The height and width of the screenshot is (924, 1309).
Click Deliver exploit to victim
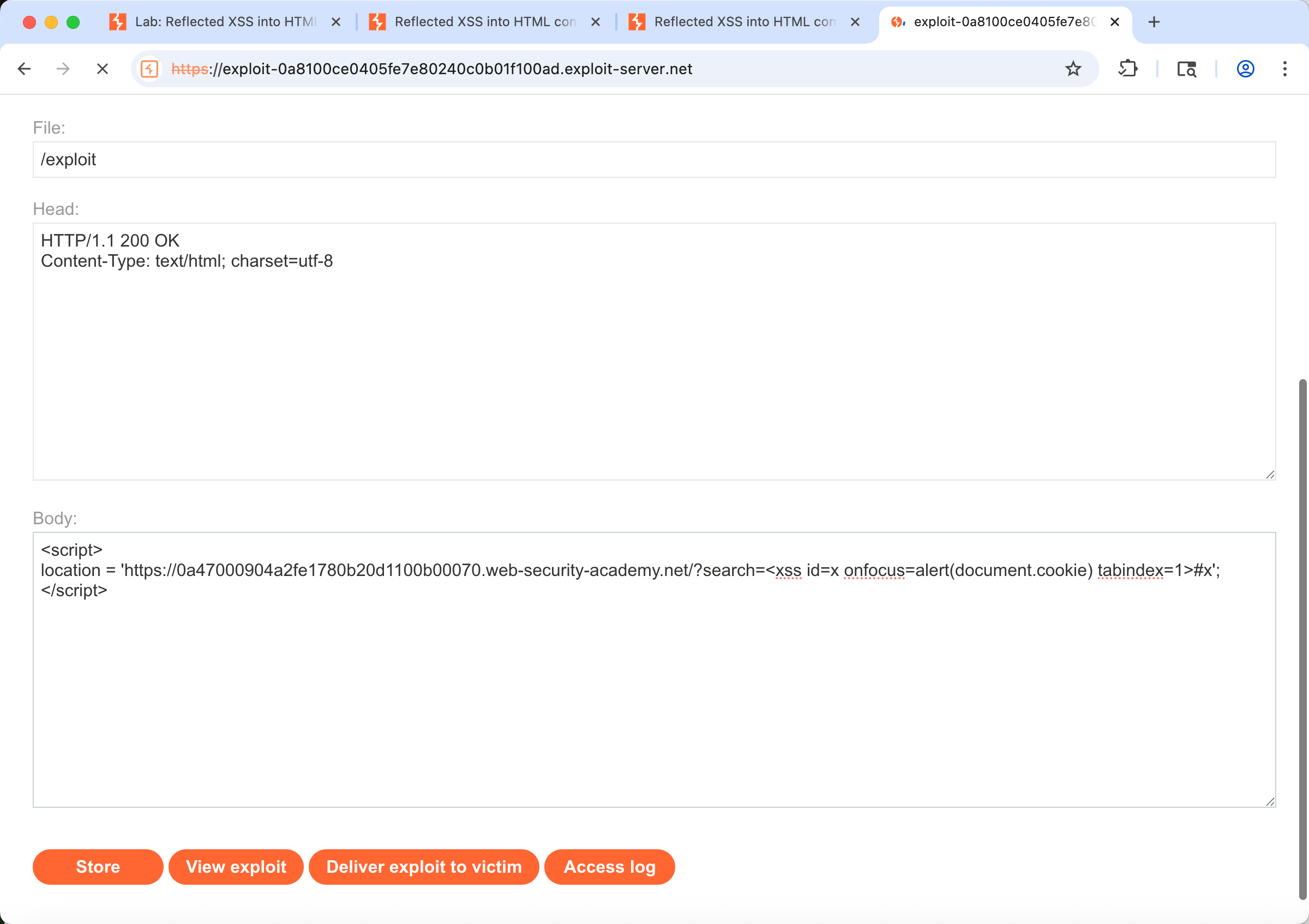pyautogui.click(x=424, y=867)
